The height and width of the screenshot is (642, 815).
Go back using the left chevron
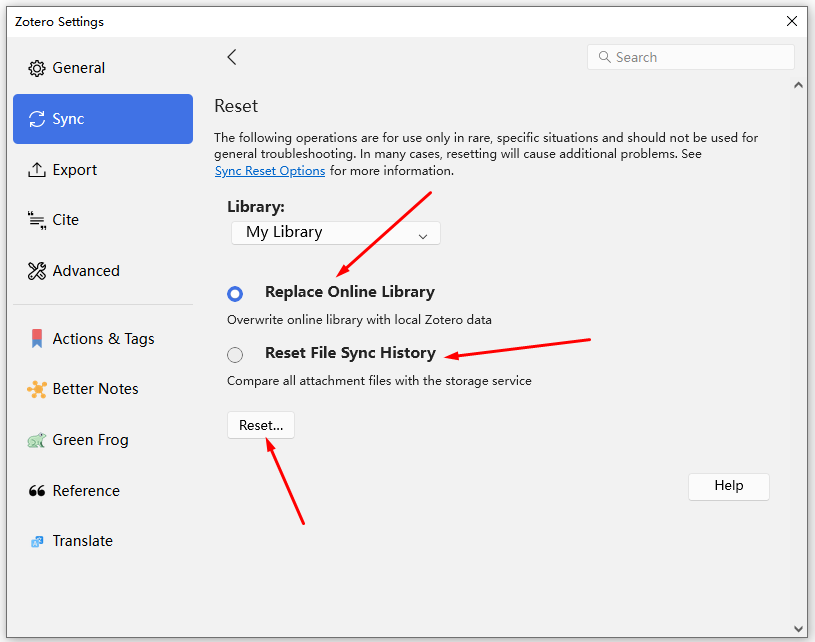point(232,57)
